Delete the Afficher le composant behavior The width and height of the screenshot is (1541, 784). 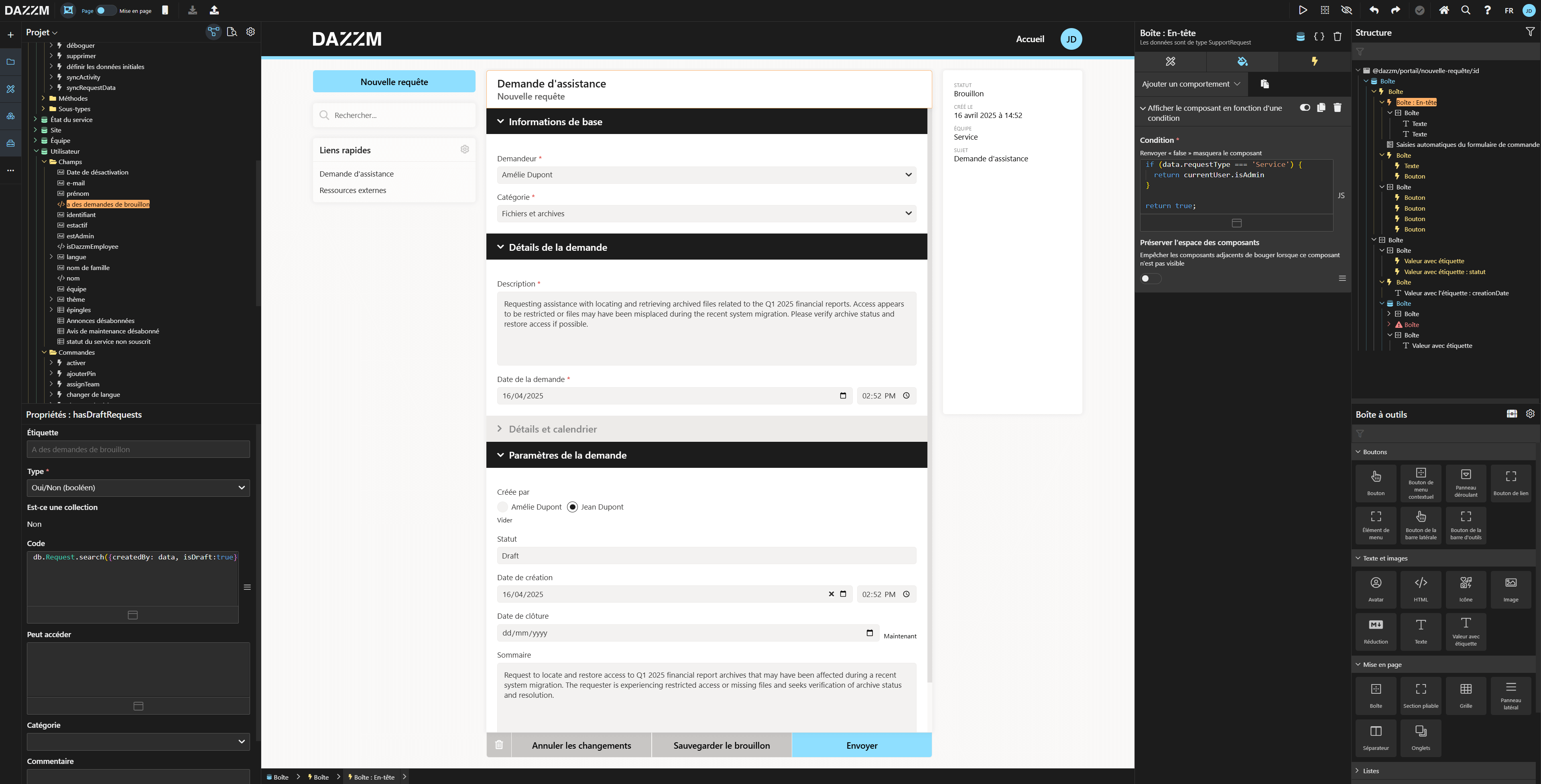(1338, 108)
